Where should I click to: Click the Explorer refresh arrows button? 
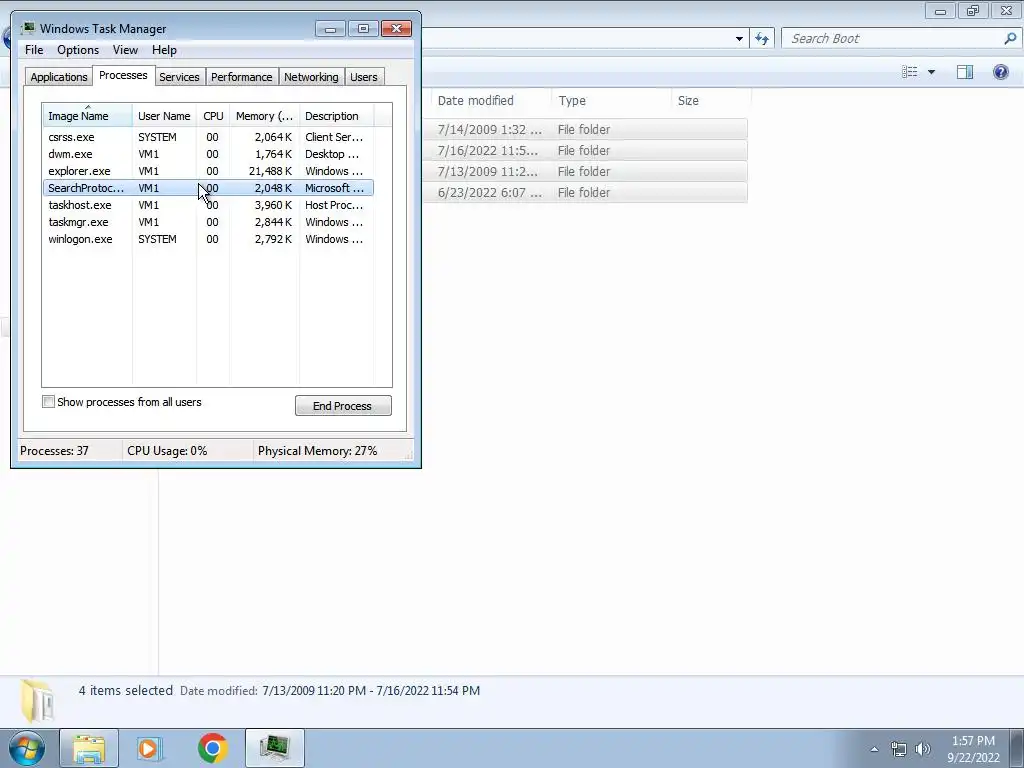761,39
